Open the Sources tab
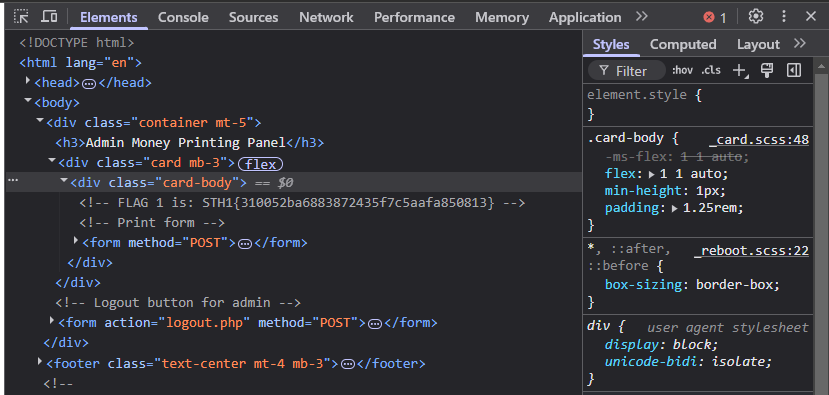 [253, 17]
